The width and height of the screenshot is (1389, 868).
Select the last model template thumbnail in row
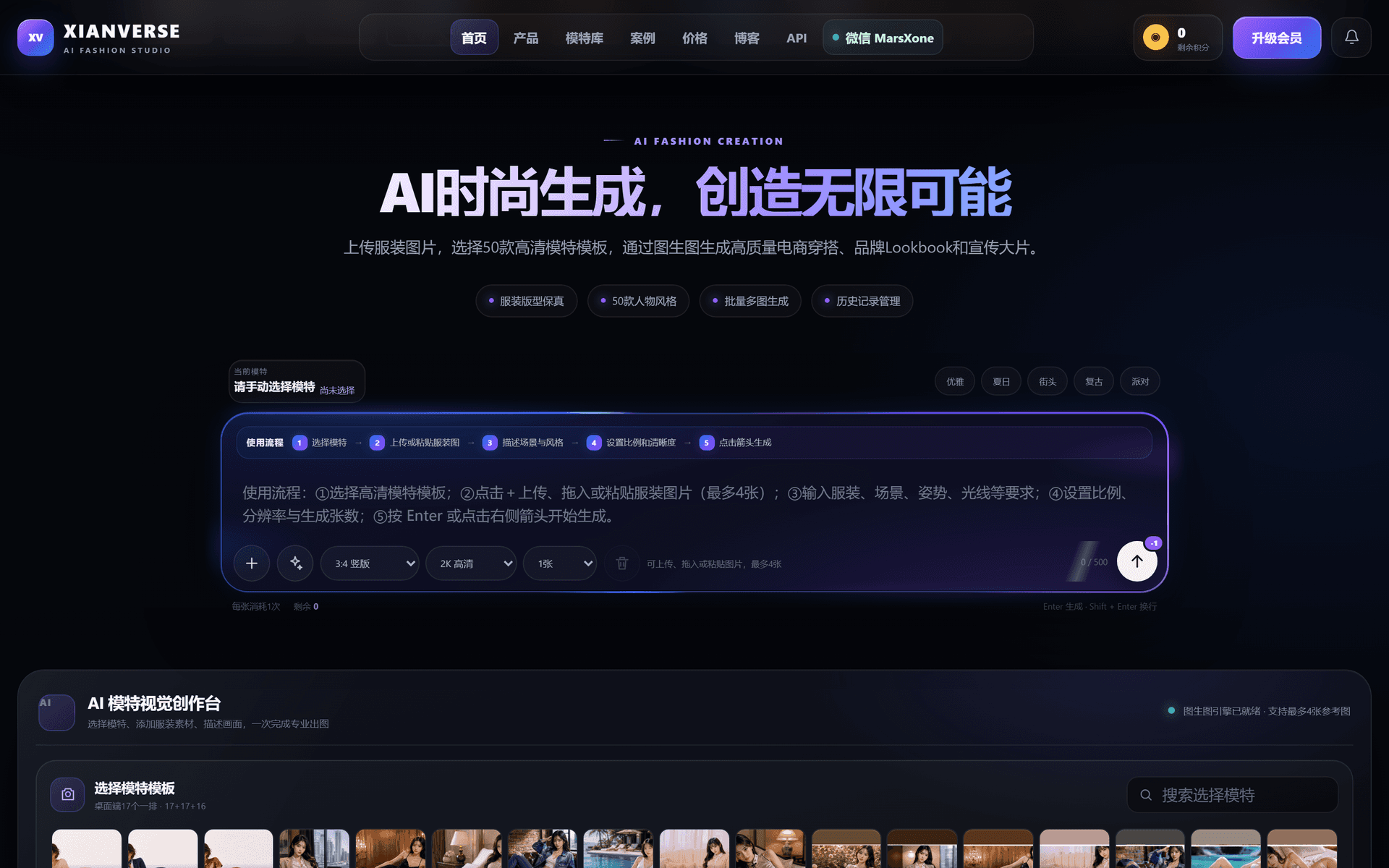coord(1301,848)
